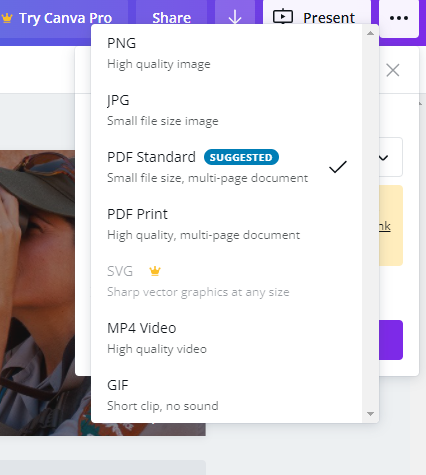Choose MP4 Video format
This screenshot has height=475, width=426.
pyautogui.click(x=227, y=338)
